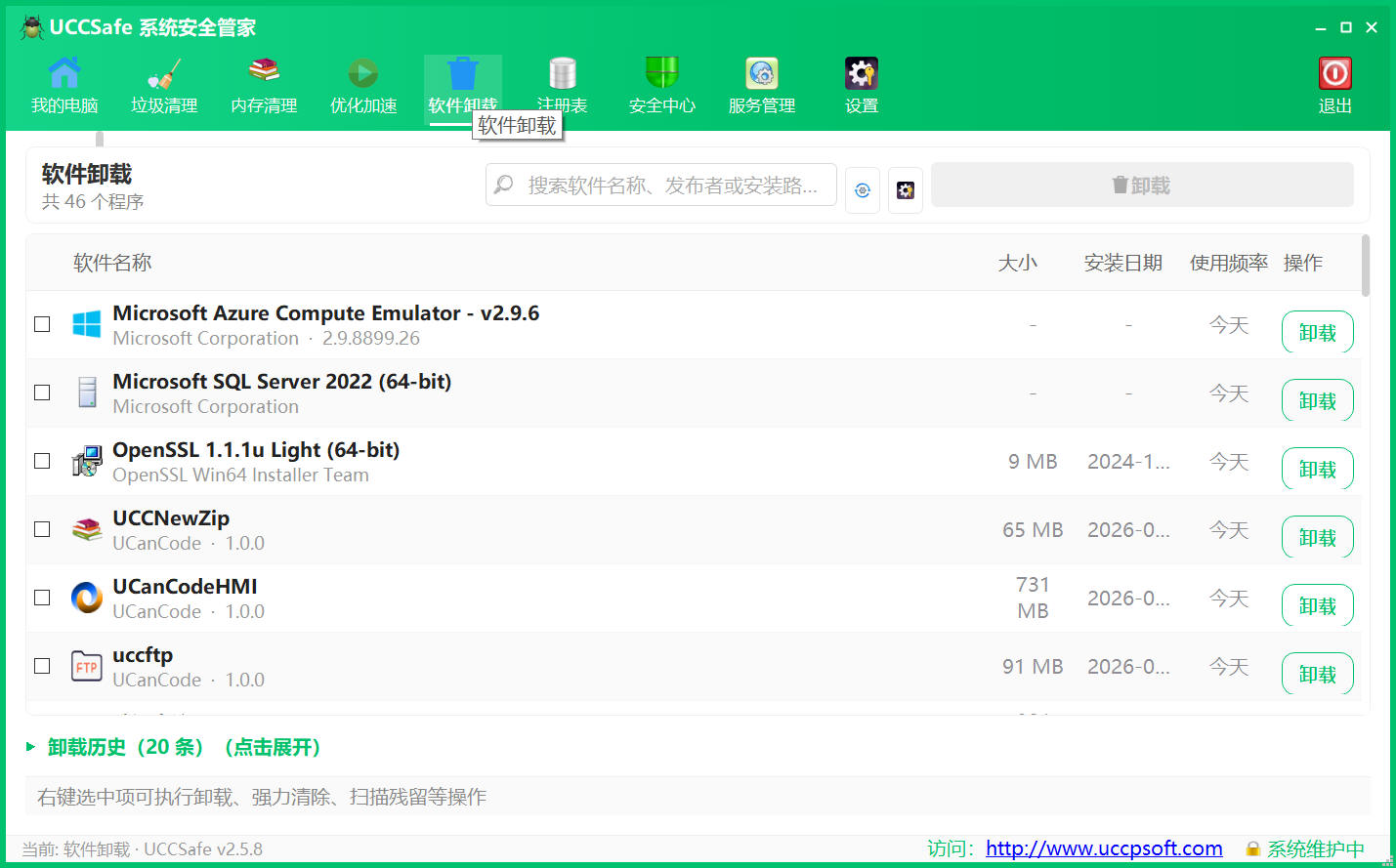This screenshot has height=868, width=1396.
Task: Click the '系统维护中' status text
Action: point(1316,849)
